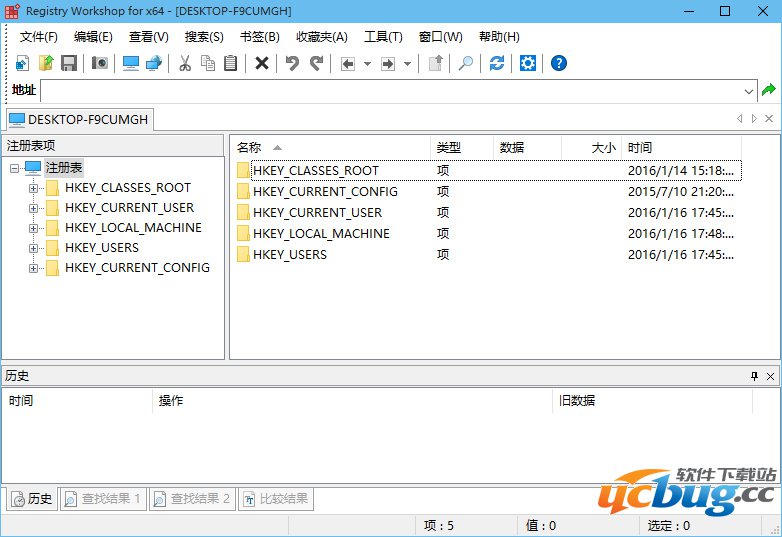Open the 收藏夹(A) menu
Screen dimensions: 782x537
click(x=322, y=37)
